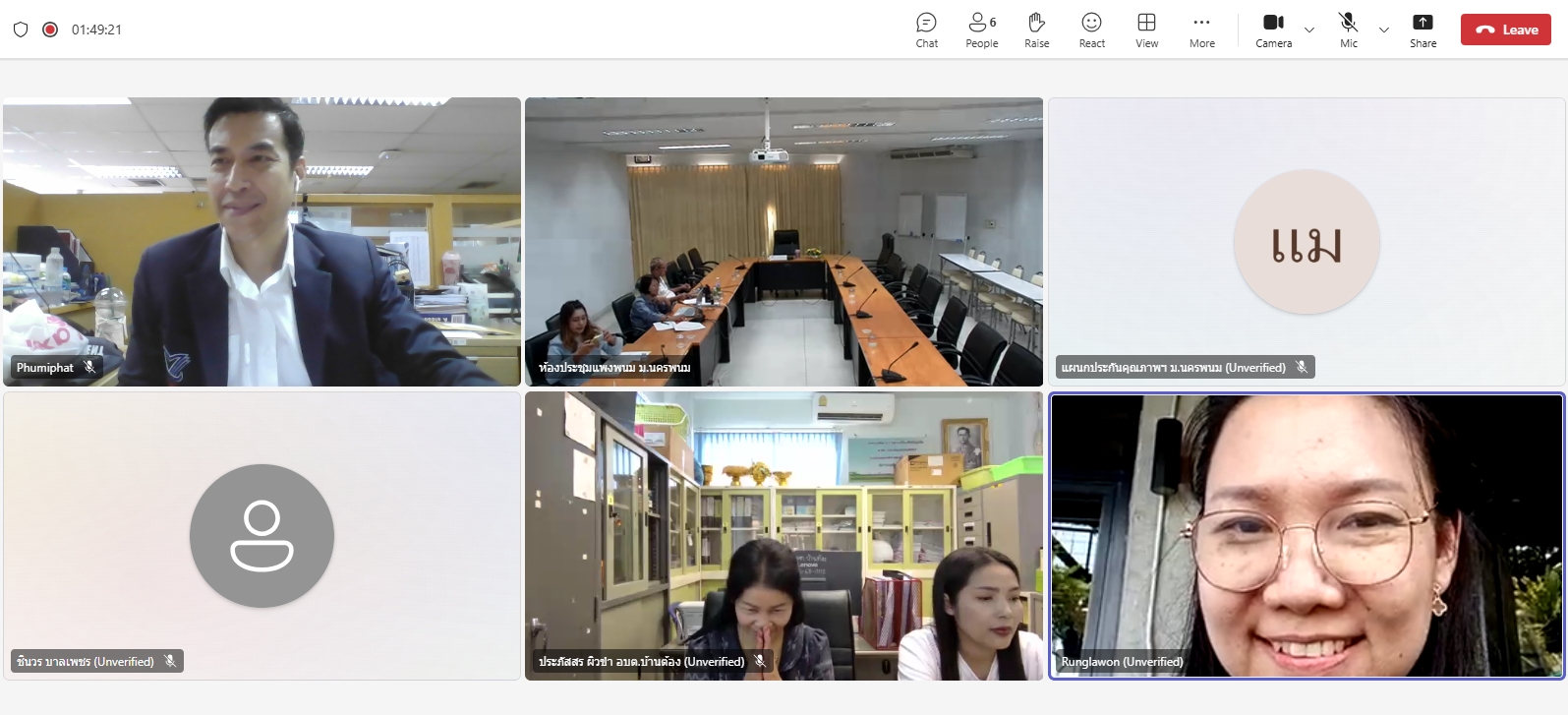Raise your hand in the meeting
1568x715 pixels.
[x=1036, y=30]
